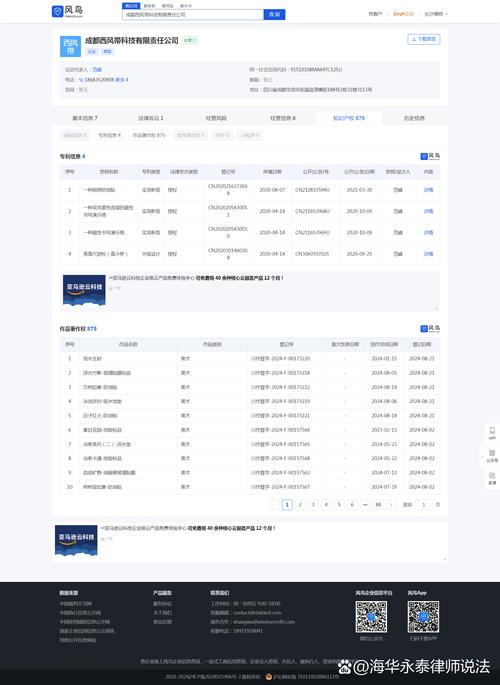500x685 pixels.
Task: Click the download report button
Action: click(424, 39)
